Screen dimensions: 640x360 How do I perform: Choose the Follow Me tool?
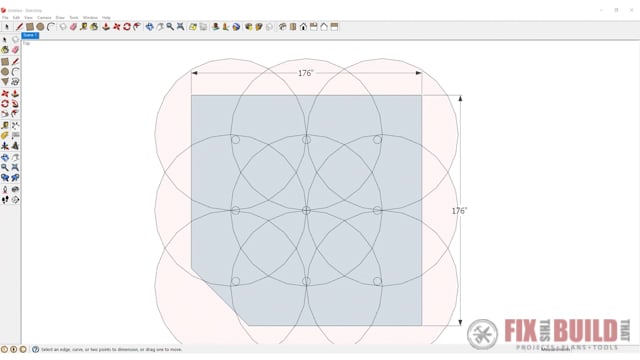[15, 104]
